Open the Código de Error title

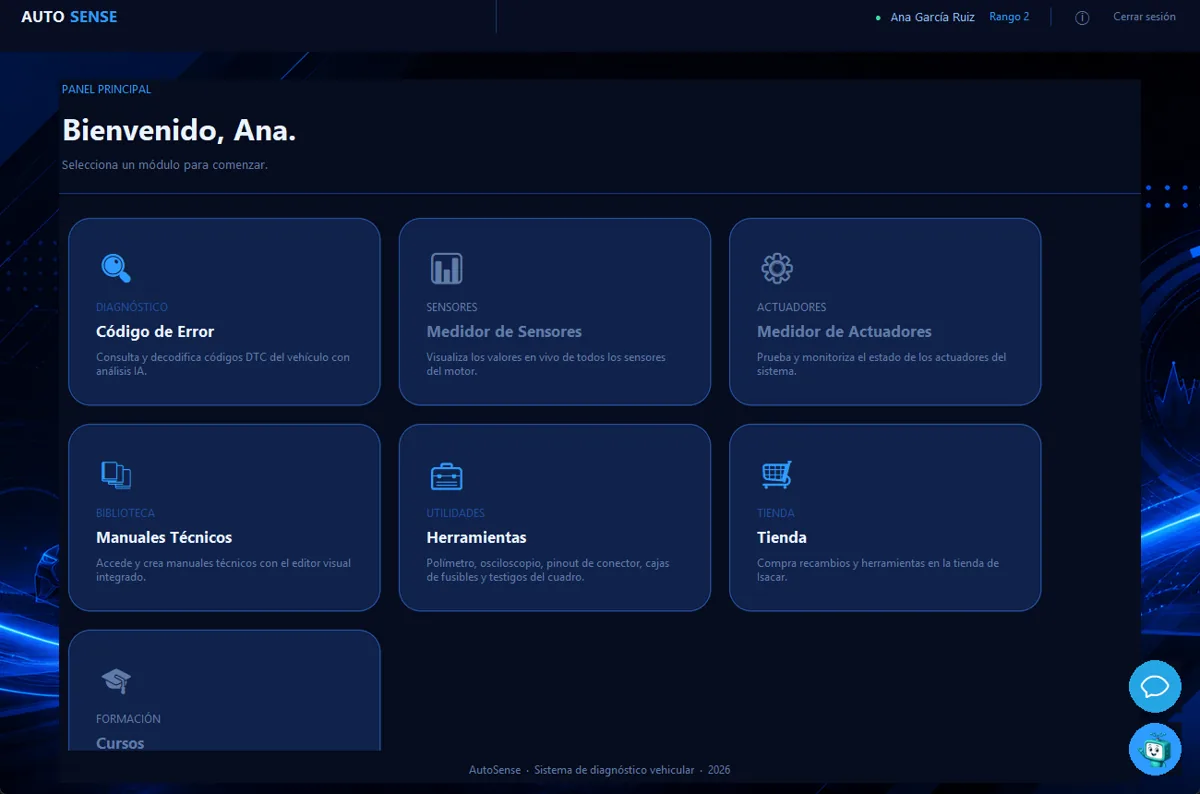[x=155, y=332]
